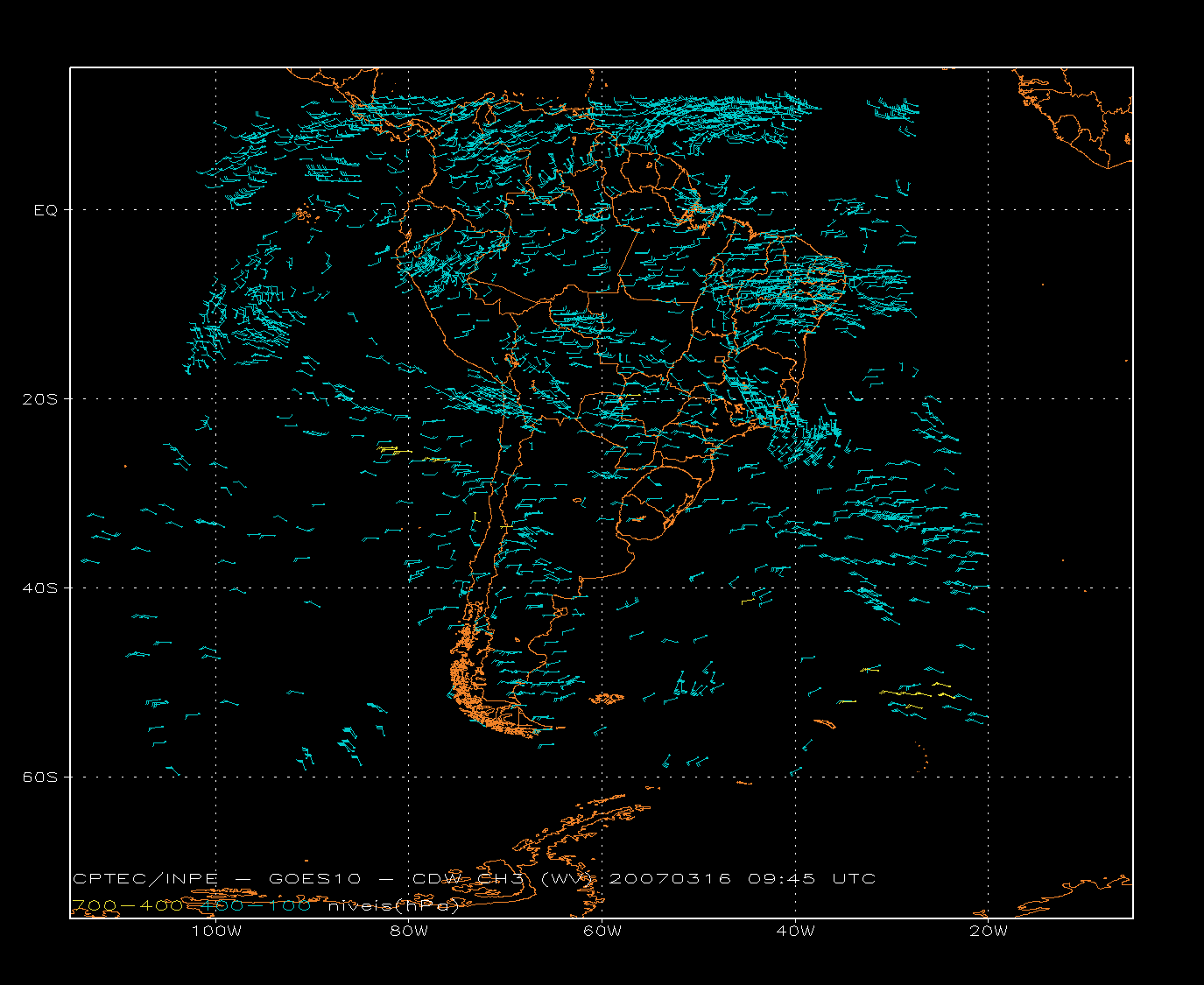This screenshot has width=1204, height=985.
Task: Click the 80W longitude label
Action: click(409, 931)
